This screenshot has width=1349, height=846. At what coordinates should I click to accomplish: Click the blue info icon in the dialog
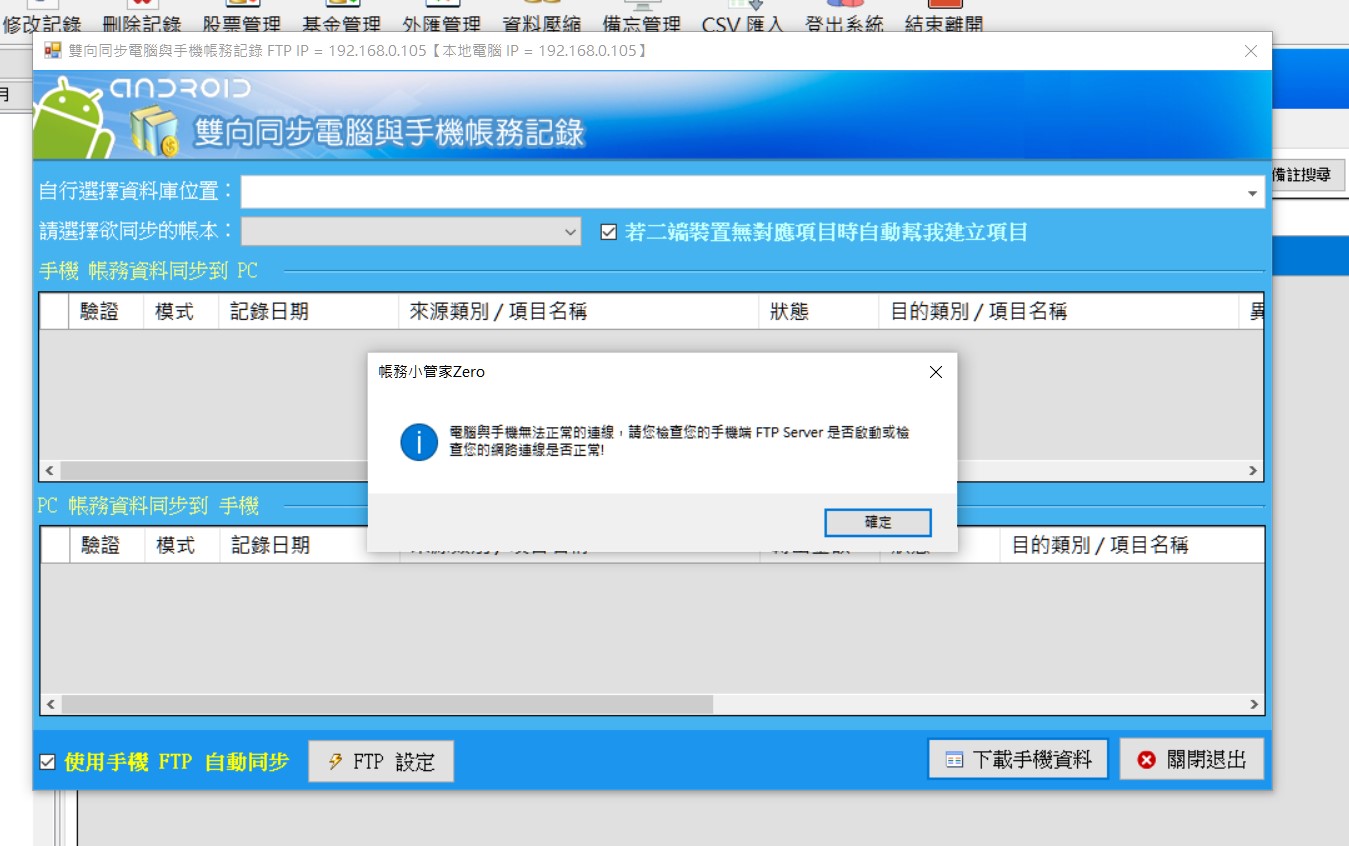tap(419, 441)
